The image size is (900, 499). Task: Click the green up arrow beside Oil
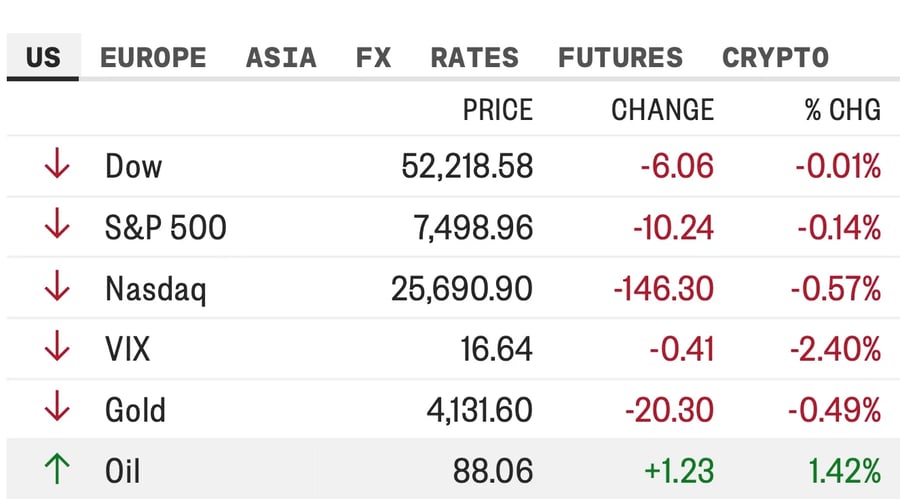point(57,468)
